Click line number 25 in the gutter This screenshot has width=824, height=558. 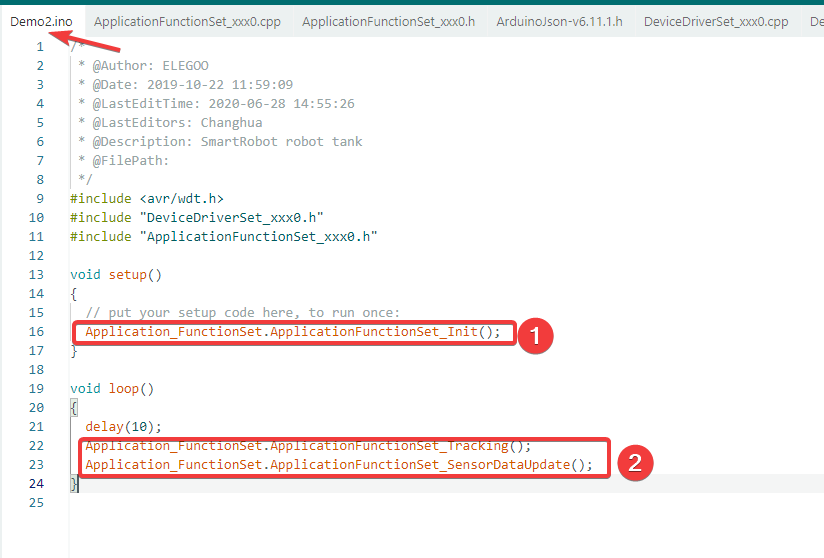pos(36,502)
